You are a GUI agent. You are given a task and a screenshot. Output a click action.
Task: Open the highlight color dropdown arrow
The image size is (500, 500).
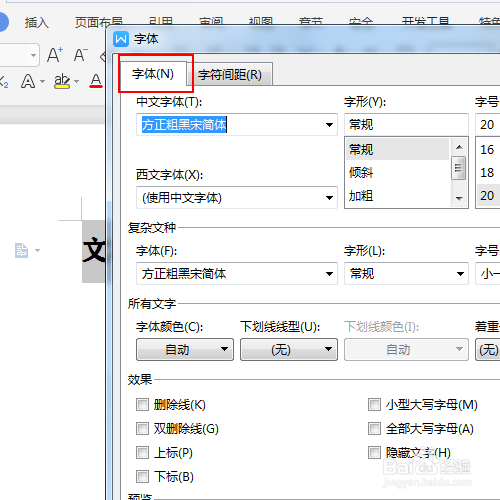(x=77, y=81)
